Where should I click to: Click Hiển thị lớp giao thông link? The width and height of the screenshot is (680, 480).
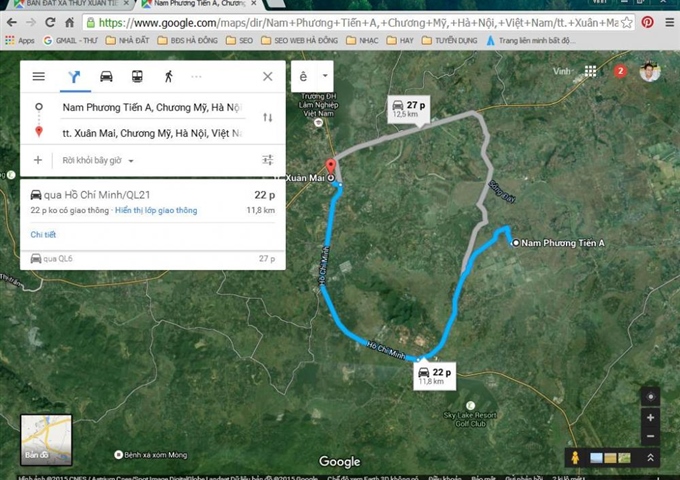point(156,211)
